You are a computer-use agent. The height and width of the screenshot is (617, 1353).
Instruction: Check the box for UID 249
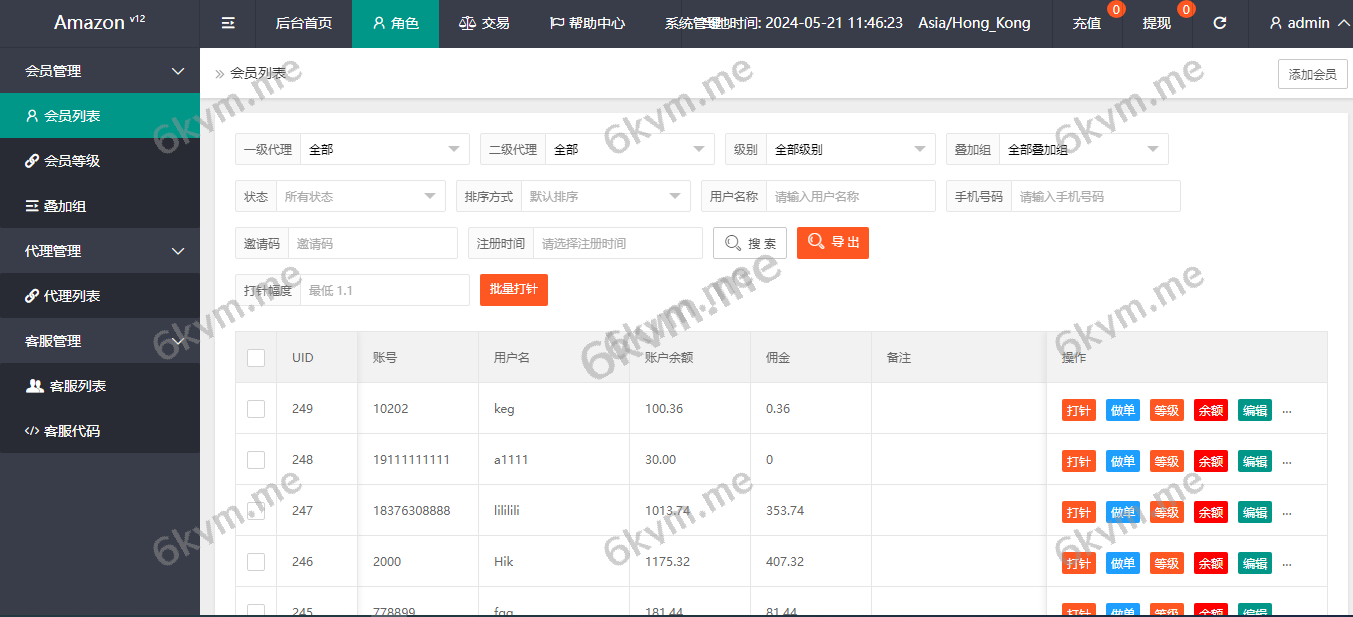pyautogui.click(x=256, y=409)
